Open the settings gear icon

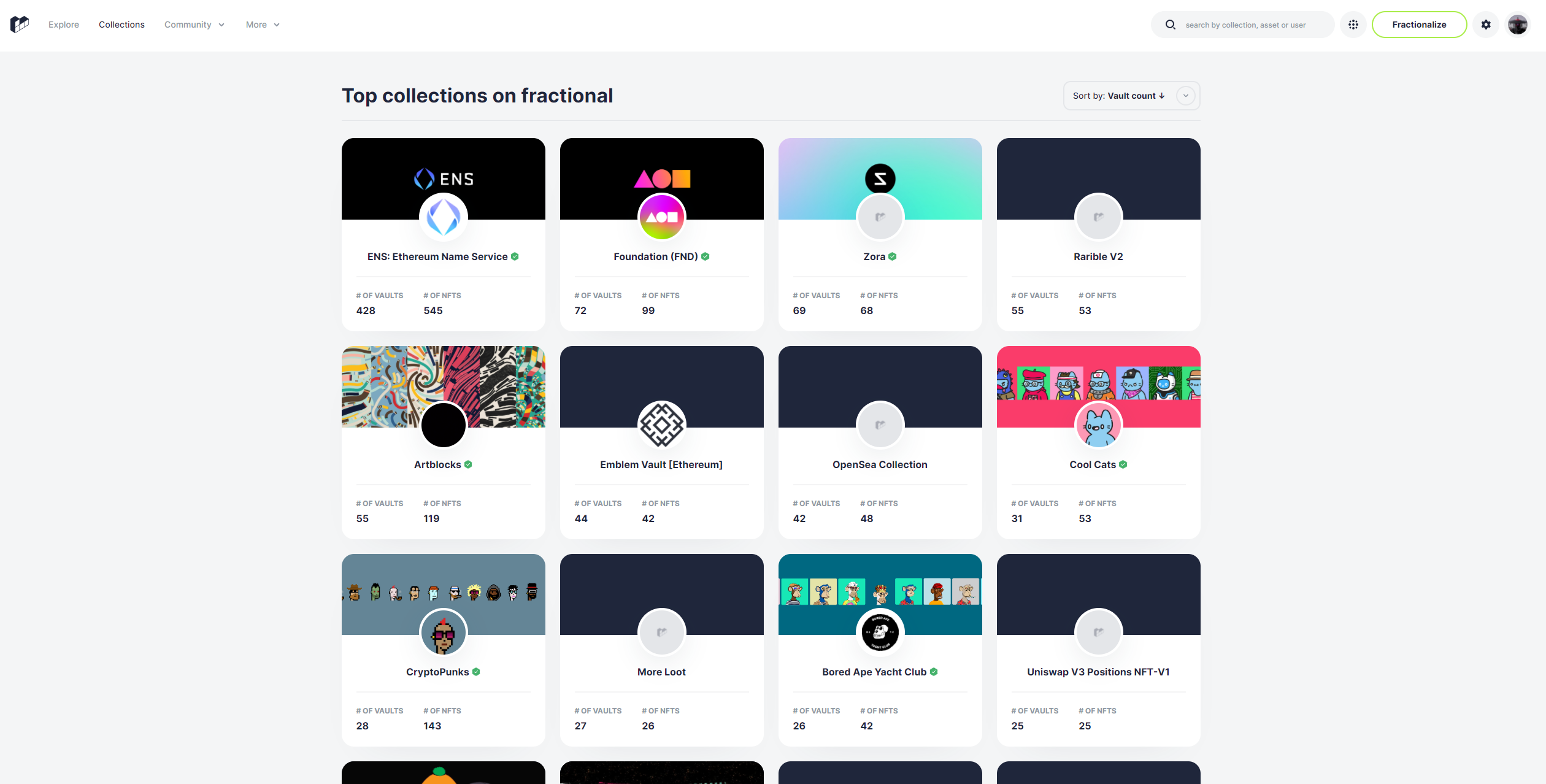pyautogui.click(x=1486, y=25)
